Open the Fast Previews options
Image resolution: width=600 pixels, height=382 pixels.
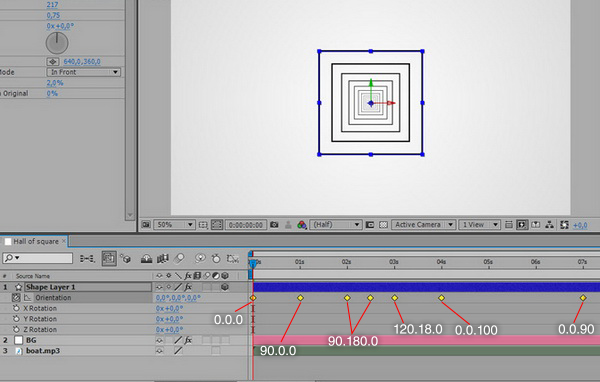(522, 225)
